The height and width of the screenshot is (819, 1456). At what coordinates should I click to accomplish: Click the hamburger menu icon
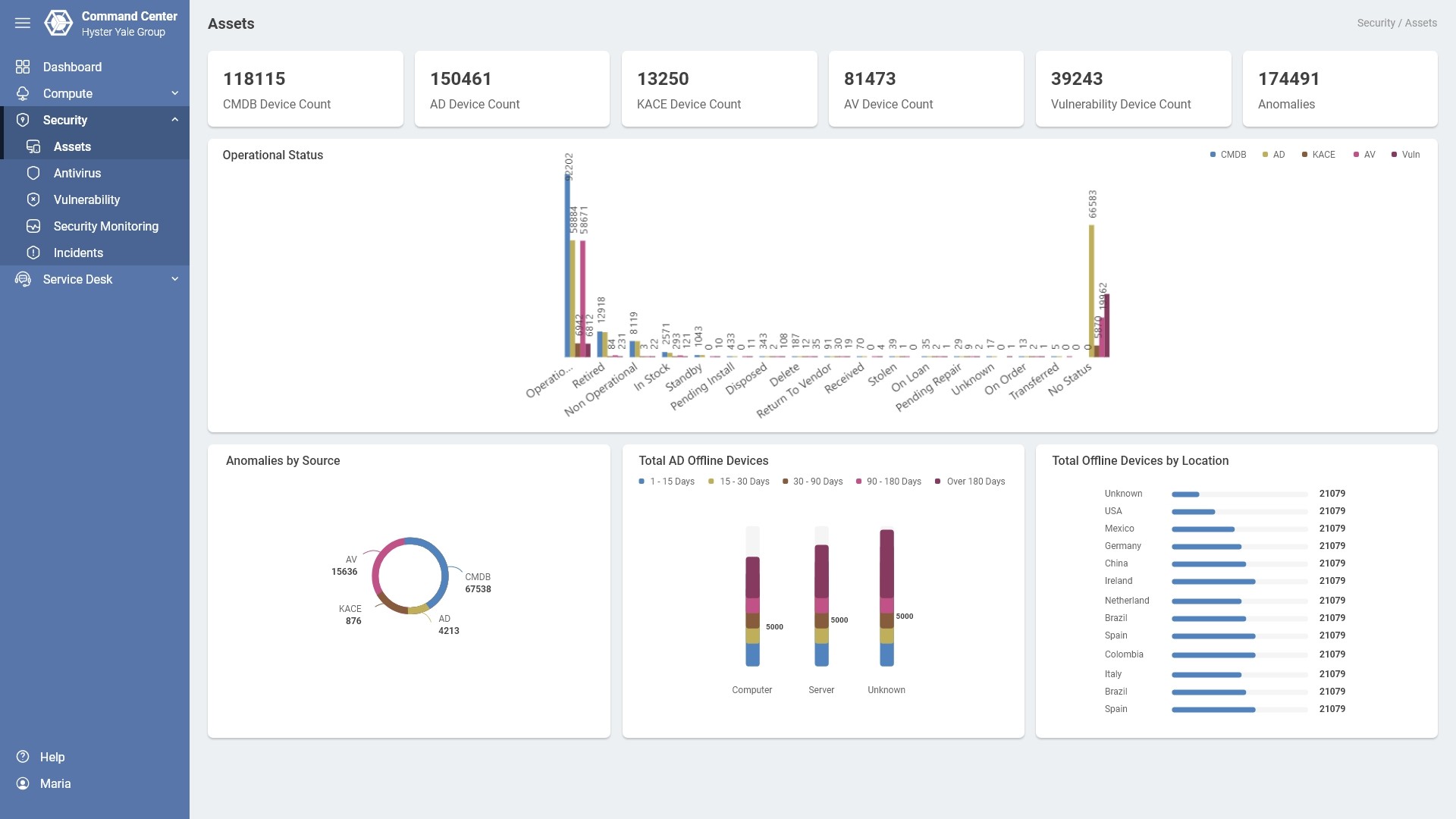(x=23, y=24)
